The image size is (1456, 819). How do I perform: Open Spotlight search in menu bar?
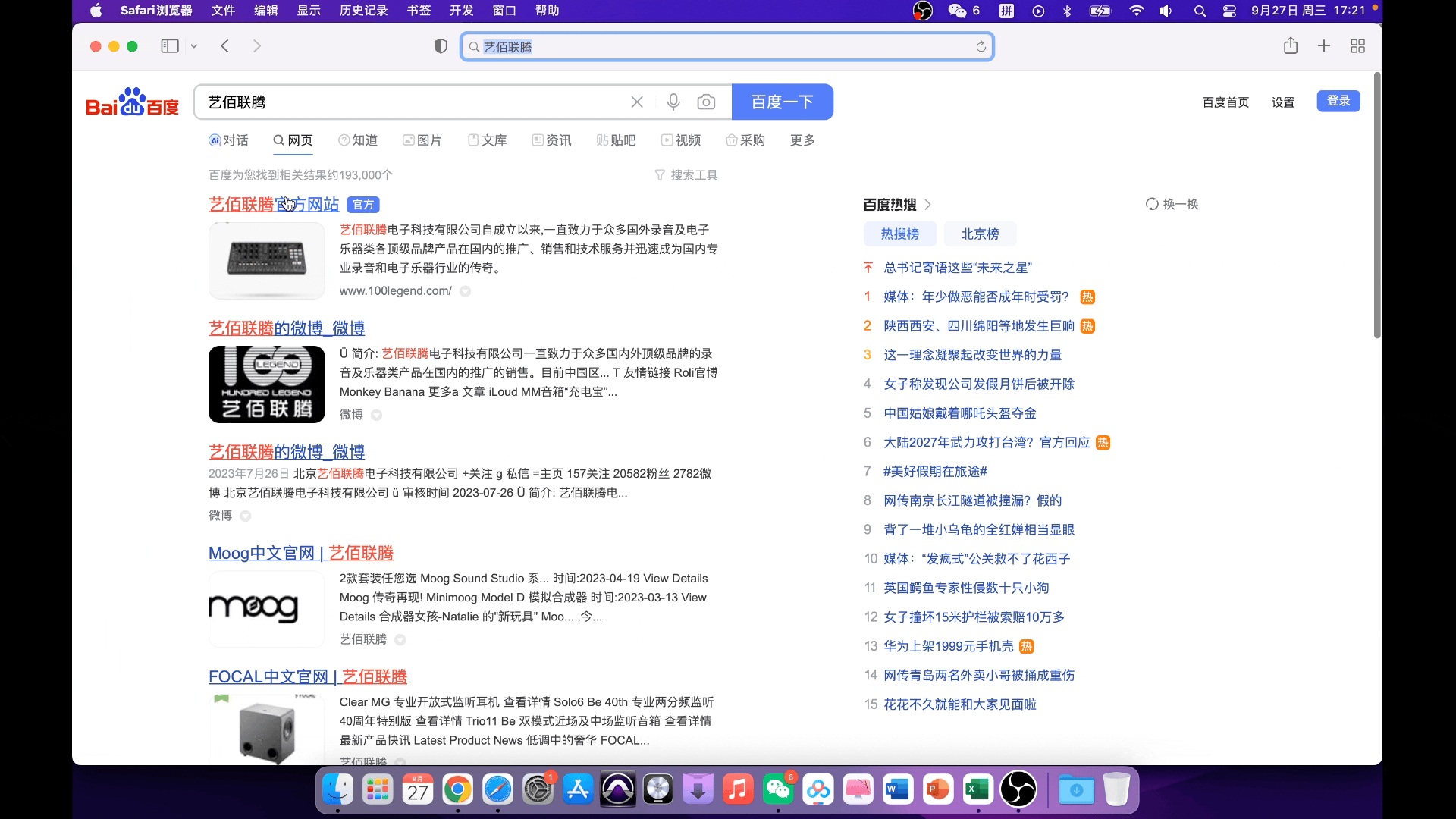coord(1200,11)
